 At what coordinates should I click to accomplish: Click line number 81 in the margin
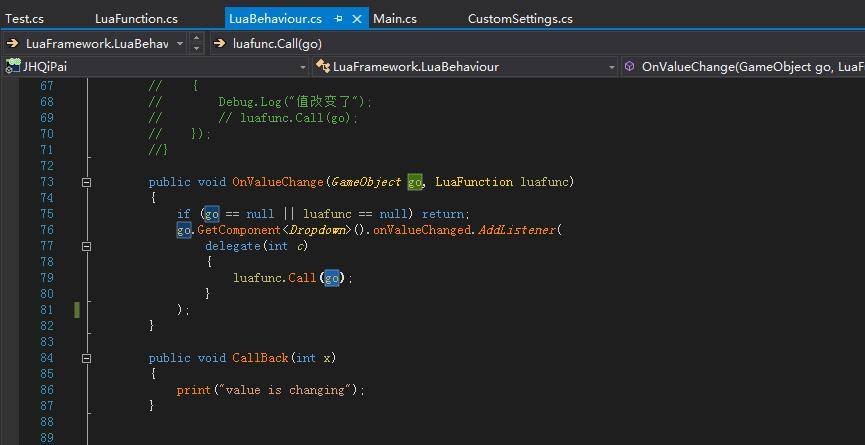coord(47,310)
